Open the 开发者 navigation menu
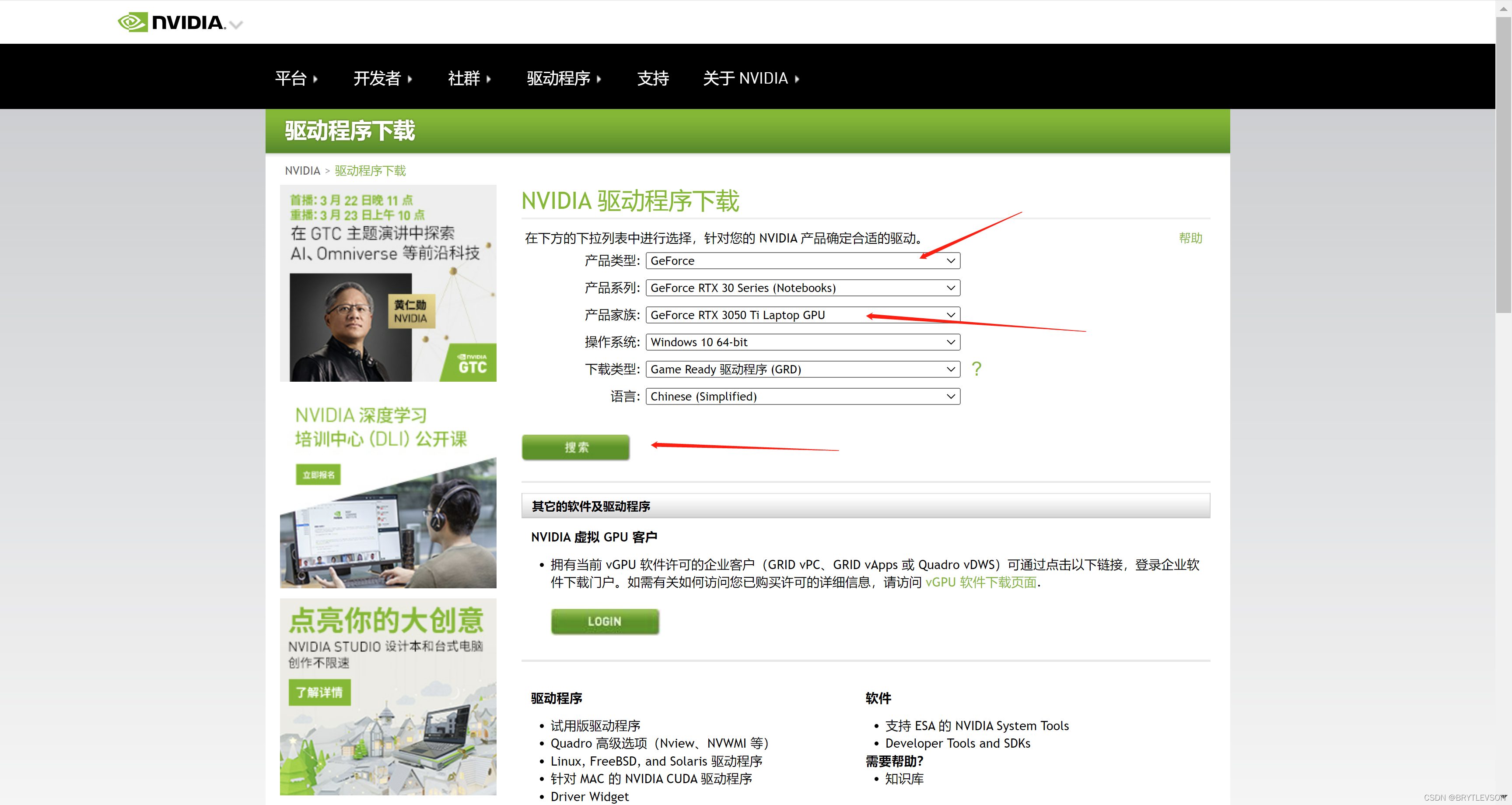Screen dimensions: 1512x805 tap(383, 78)
